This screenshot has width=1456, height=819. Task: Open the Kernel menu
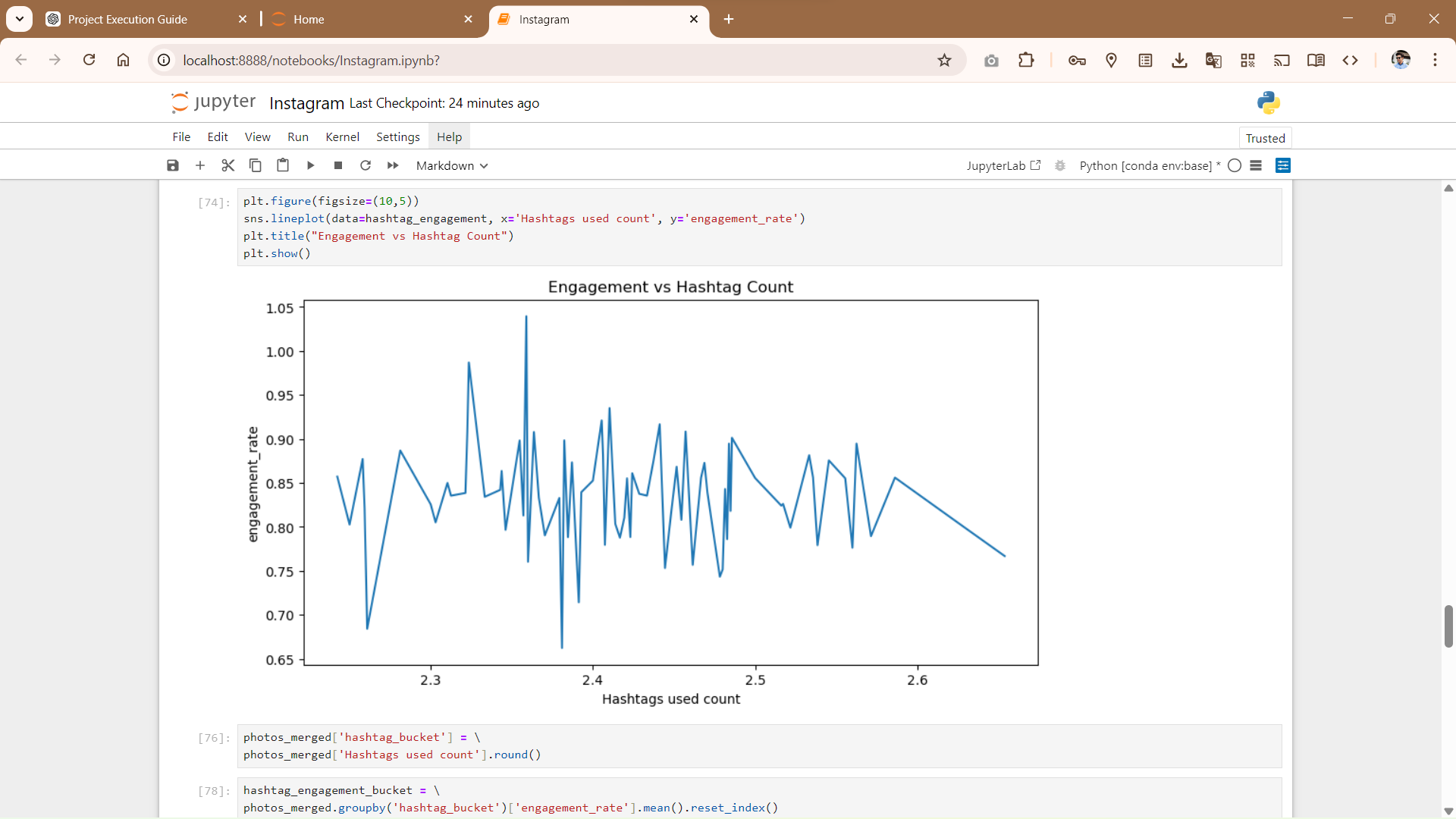tap(342, 136)
